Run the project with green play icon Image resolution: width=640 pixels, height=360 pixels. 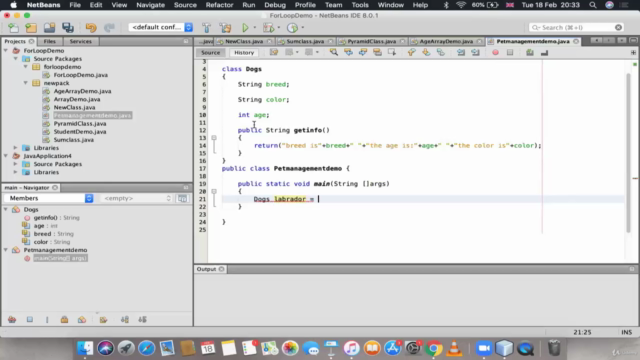(x=245, y=28)
